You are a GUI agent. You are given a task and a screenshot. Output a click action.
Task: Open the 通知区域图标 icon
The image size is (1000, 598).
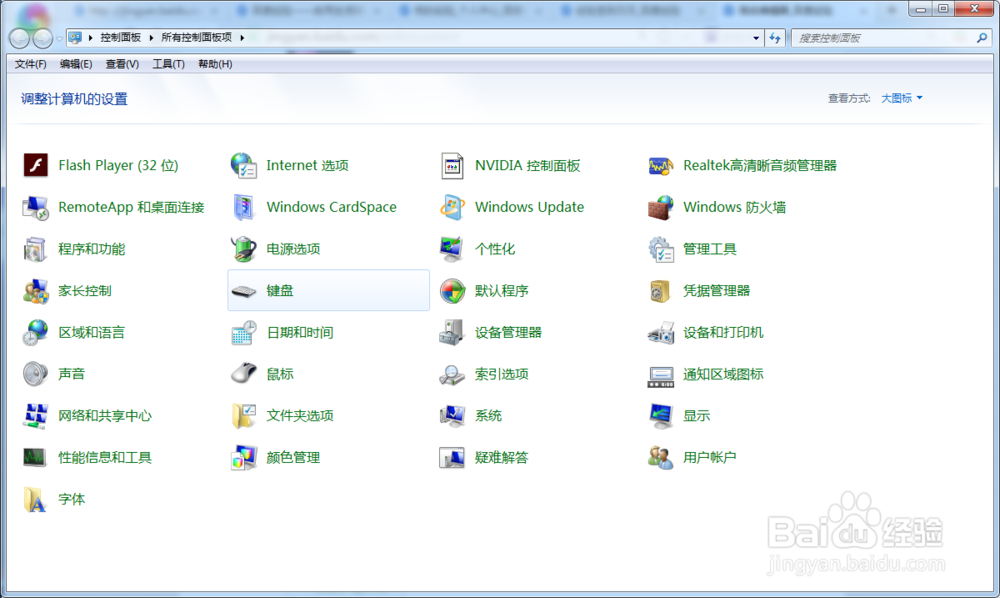coord(661,376)
